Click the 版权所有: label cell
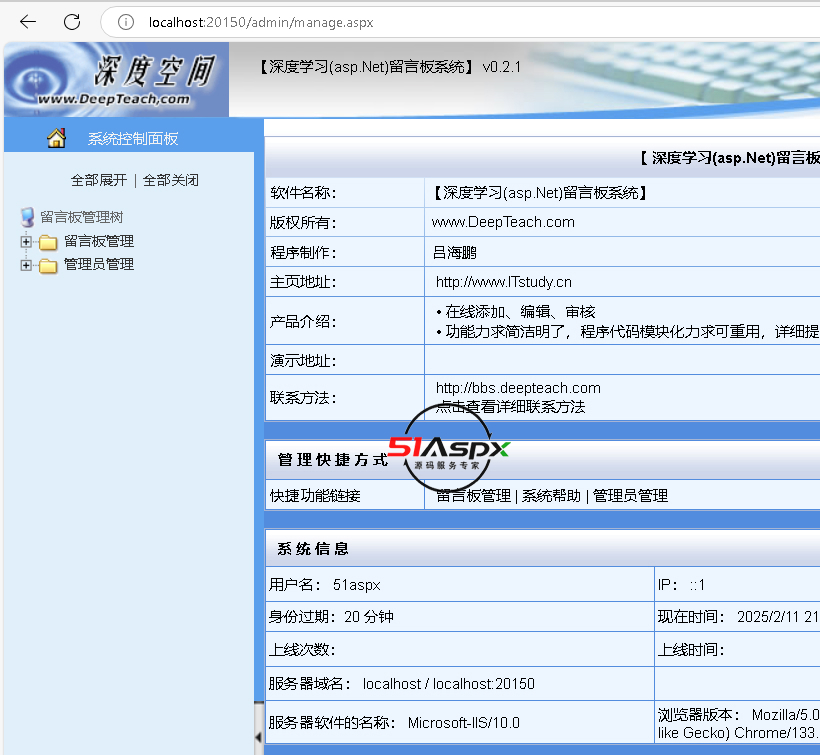This screenshot has height=755, width=820. [345, 223]
